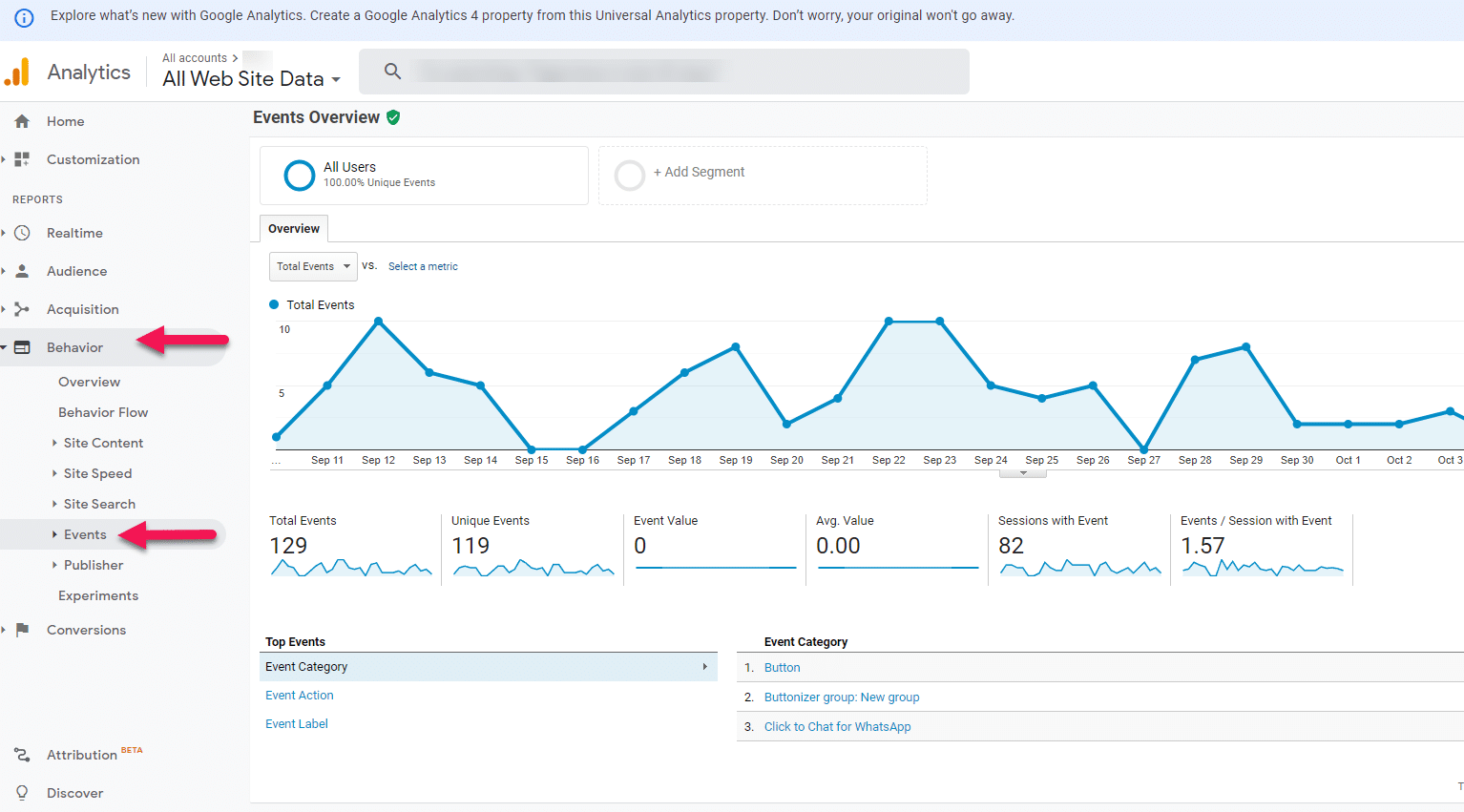Switch to the Overview tab
The image size is (1464, 812).
pyautogui.click(x=294, y=229)
